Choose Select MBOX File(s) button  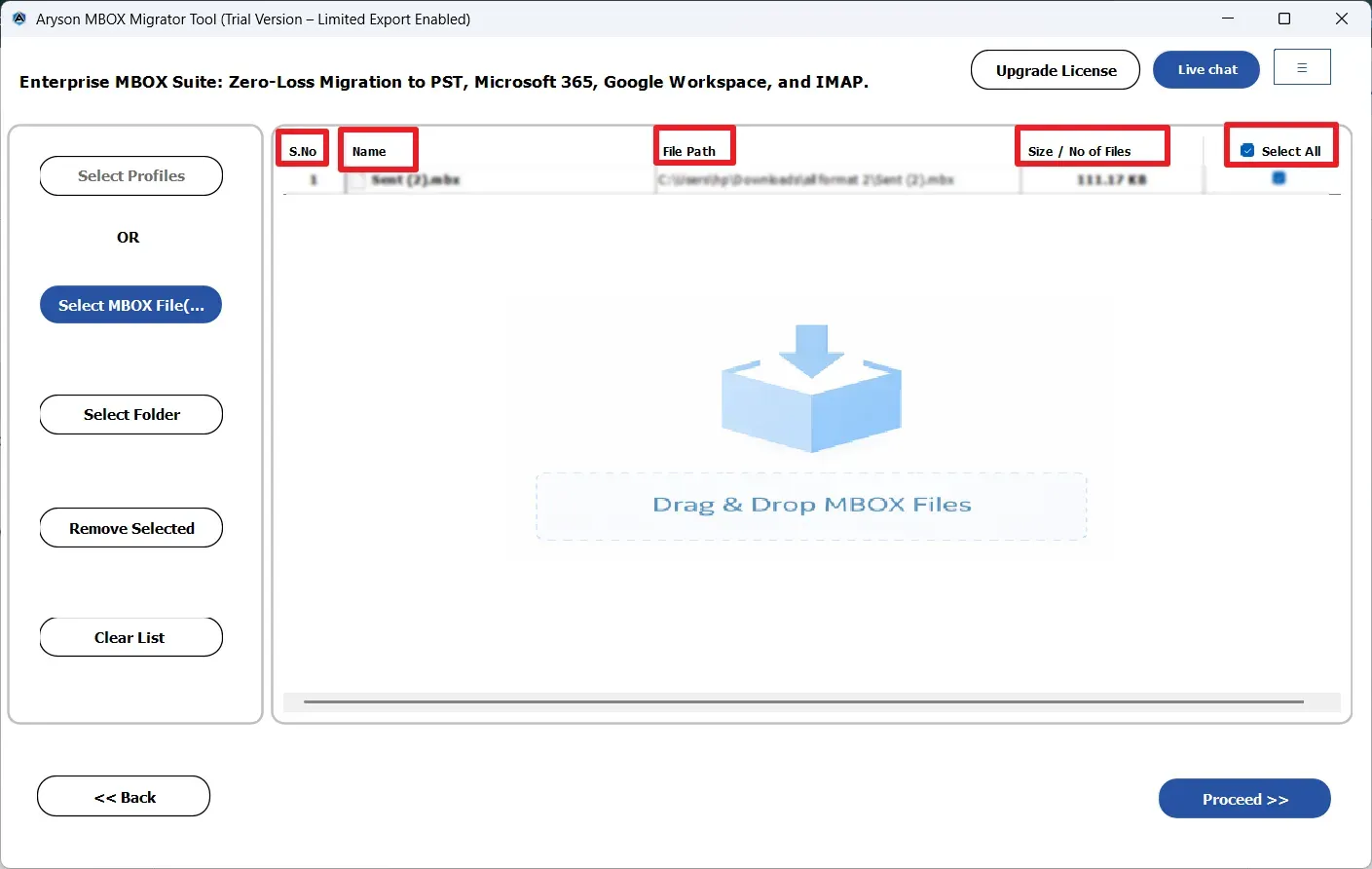[x=131, y=305]
